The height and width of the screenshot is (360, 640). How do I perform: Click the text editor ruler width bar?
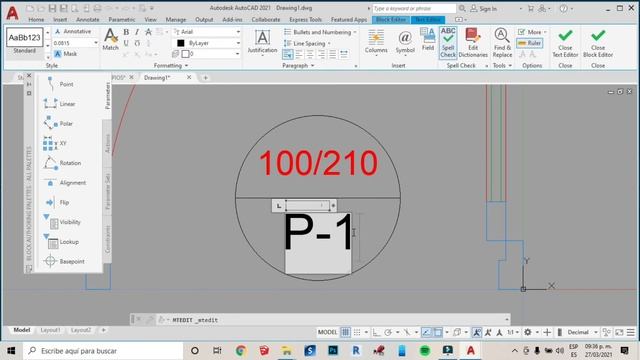tap(307, 205)
